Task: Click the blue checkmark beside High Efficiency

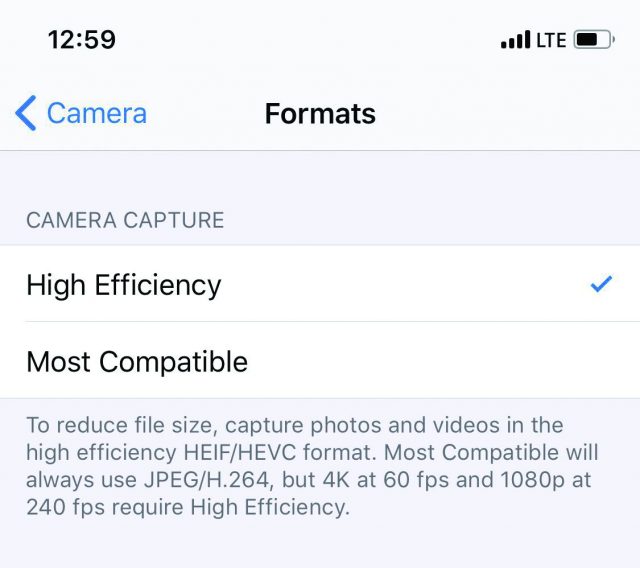Action: (x=601, y=284)
